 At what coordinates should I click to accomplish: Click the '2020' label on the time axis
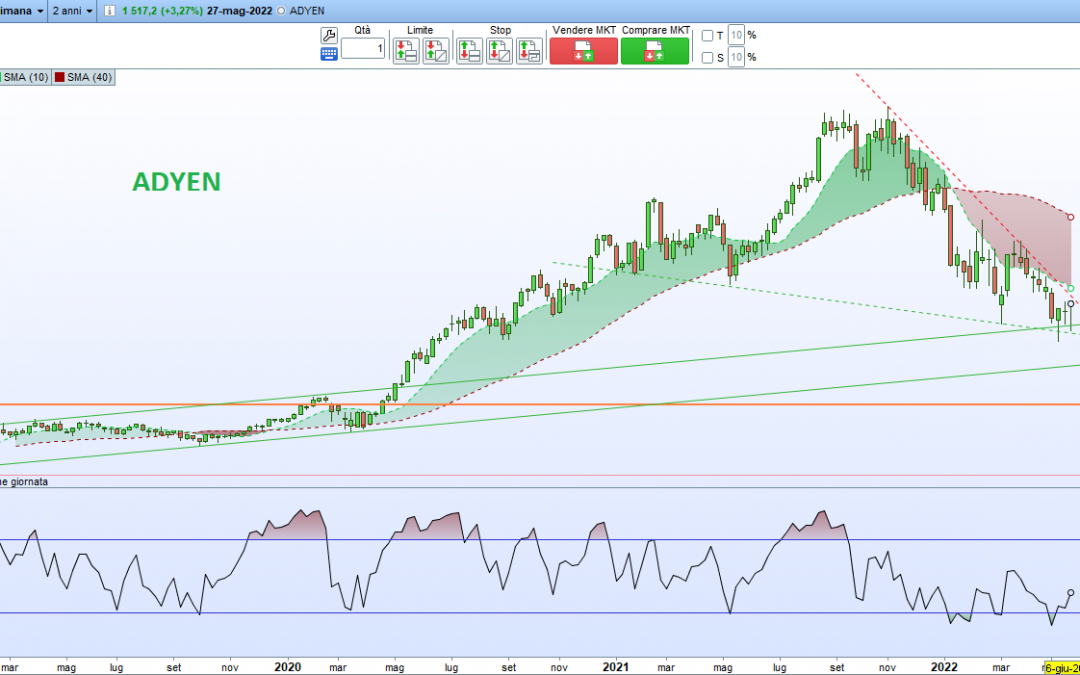click(287, 667)
